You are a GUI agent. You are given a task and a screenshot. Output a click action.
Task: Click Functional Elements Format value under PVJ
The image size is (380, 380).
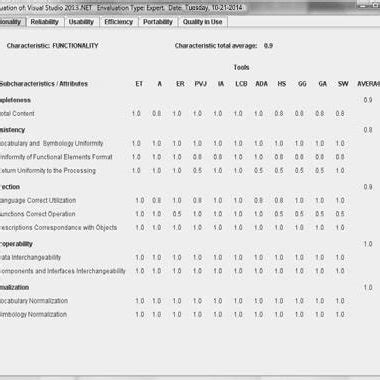(x=197, y=157)
